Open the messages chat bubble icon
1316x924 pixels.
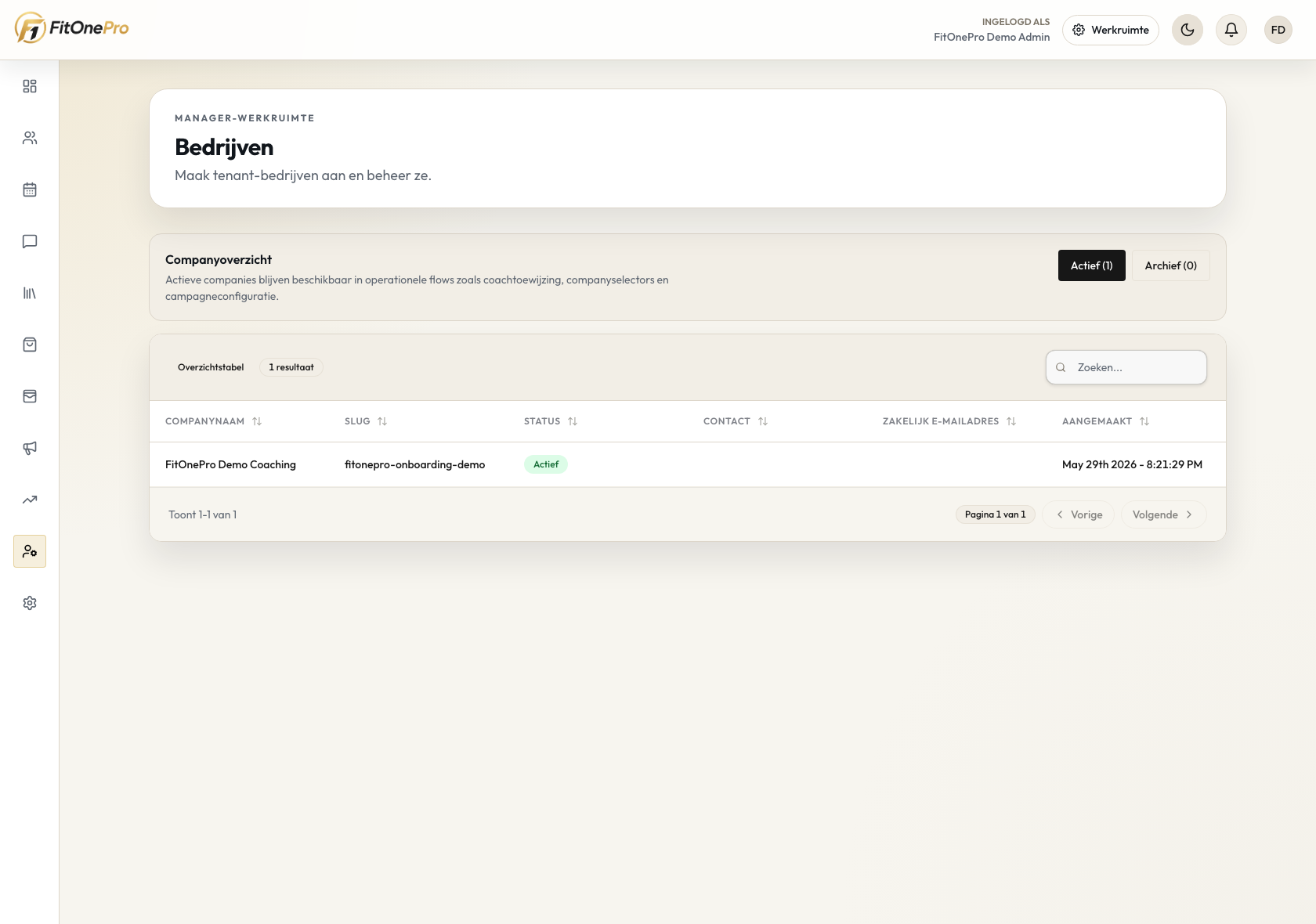30,241
